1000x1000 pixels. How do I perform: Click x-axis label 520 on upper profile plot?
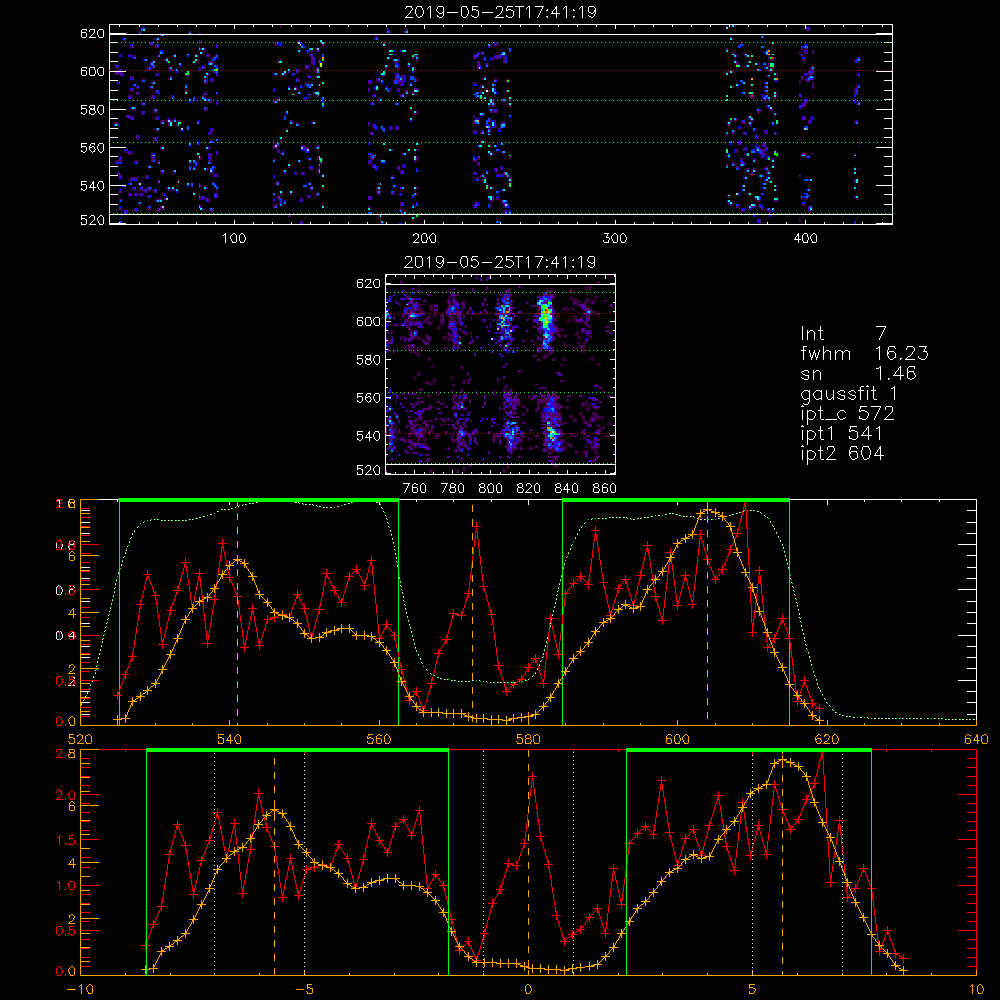(x=80, y=740)
